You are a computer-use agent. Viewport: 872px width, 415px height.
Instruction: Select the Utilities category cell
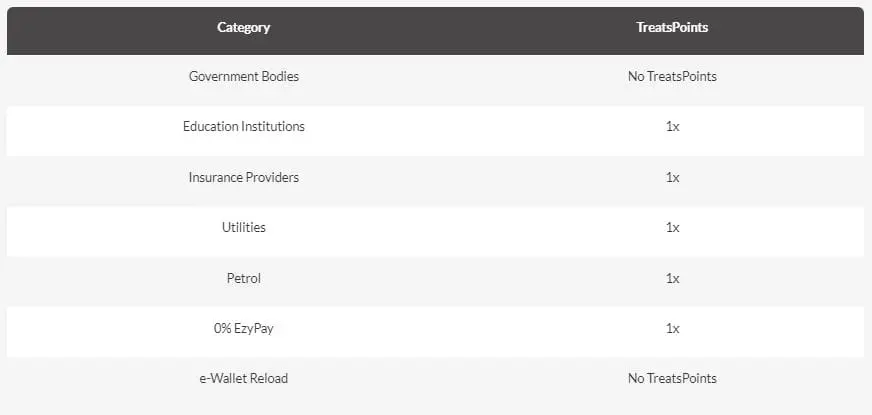coord(244,228)
